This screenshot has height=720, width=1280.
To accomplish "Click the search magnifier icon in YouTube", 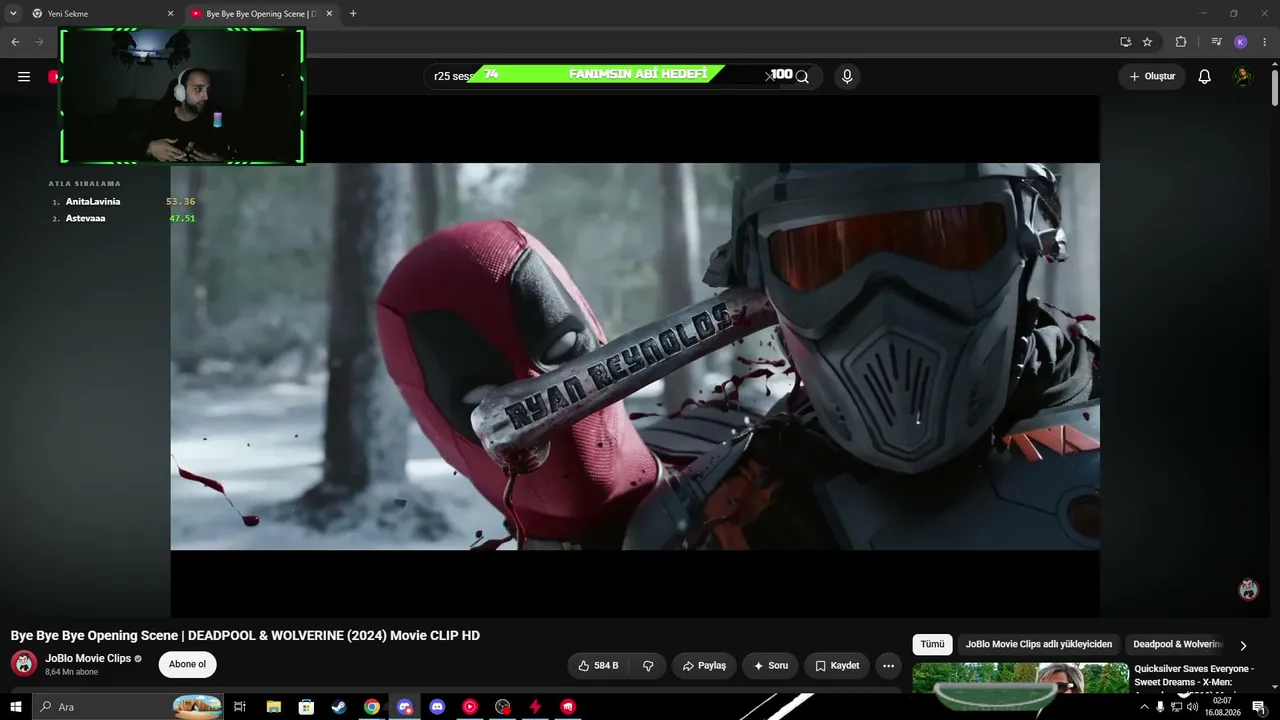I will coord(802,77).
